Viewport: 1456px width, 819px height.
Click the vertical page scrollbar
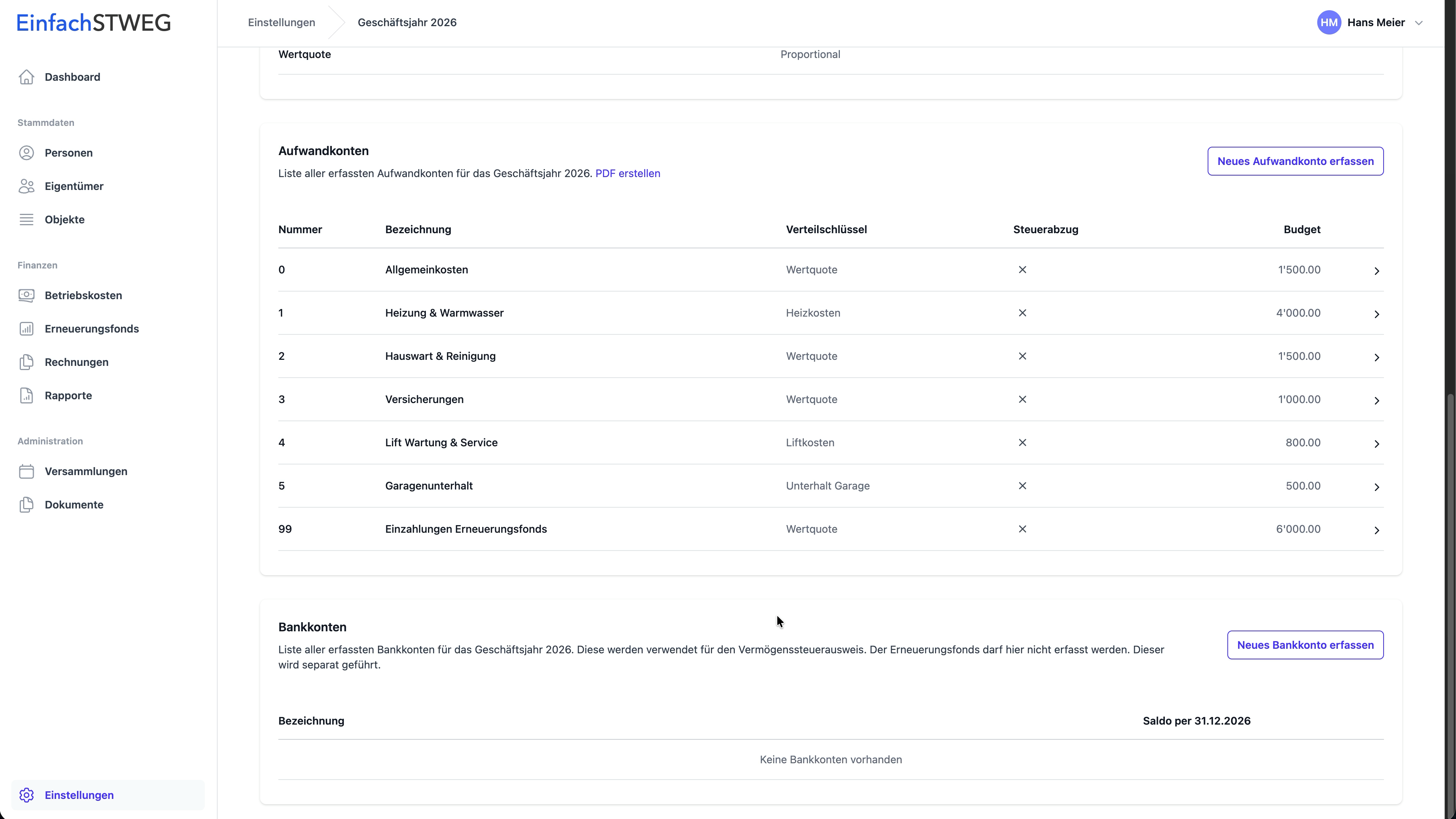point(1450,565)
